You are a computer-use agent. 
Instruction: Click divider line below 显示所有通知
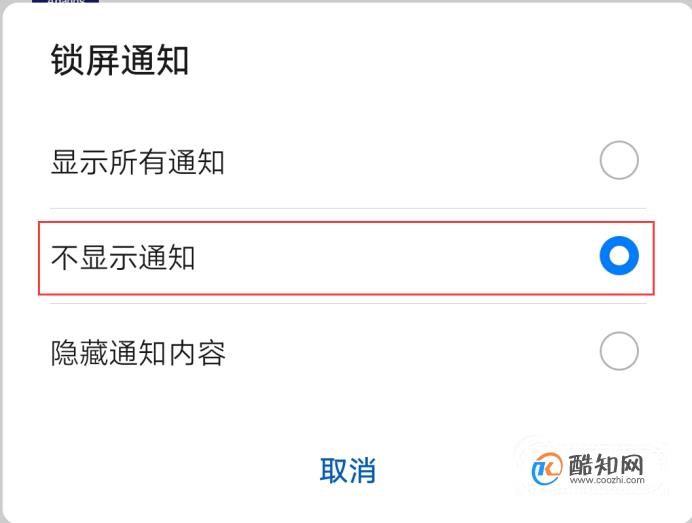pos(348,208)
